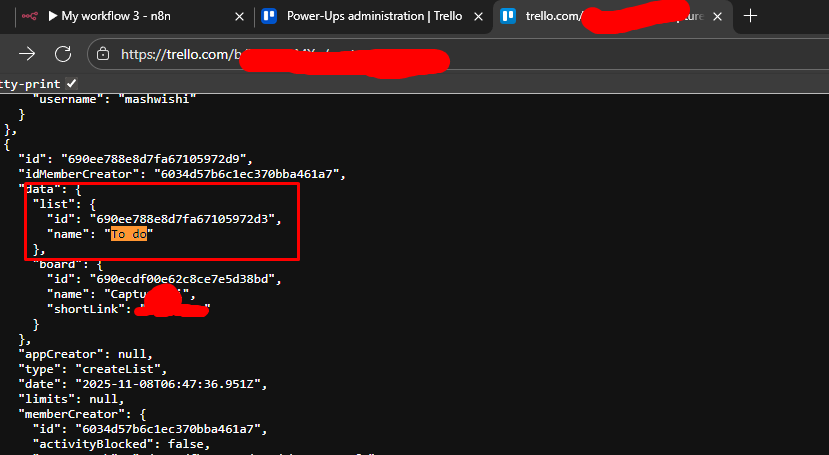Go forward in browser history
Image resolution: width=829 pixels, height=455 pixels.
pos(27,54)
